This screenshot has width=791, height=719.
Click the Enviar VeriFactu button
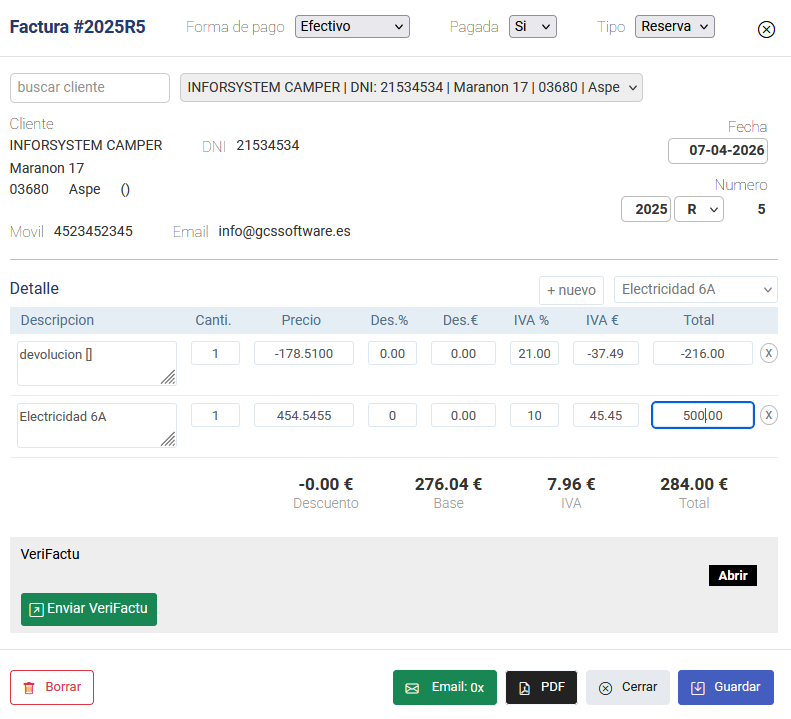tap(89, 609)
